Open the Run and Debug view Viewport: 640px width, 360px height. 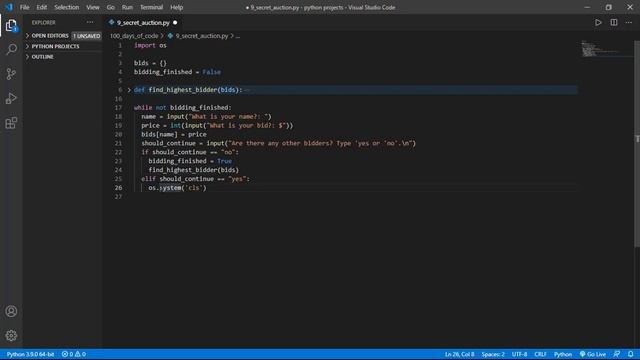coord(11,98)
